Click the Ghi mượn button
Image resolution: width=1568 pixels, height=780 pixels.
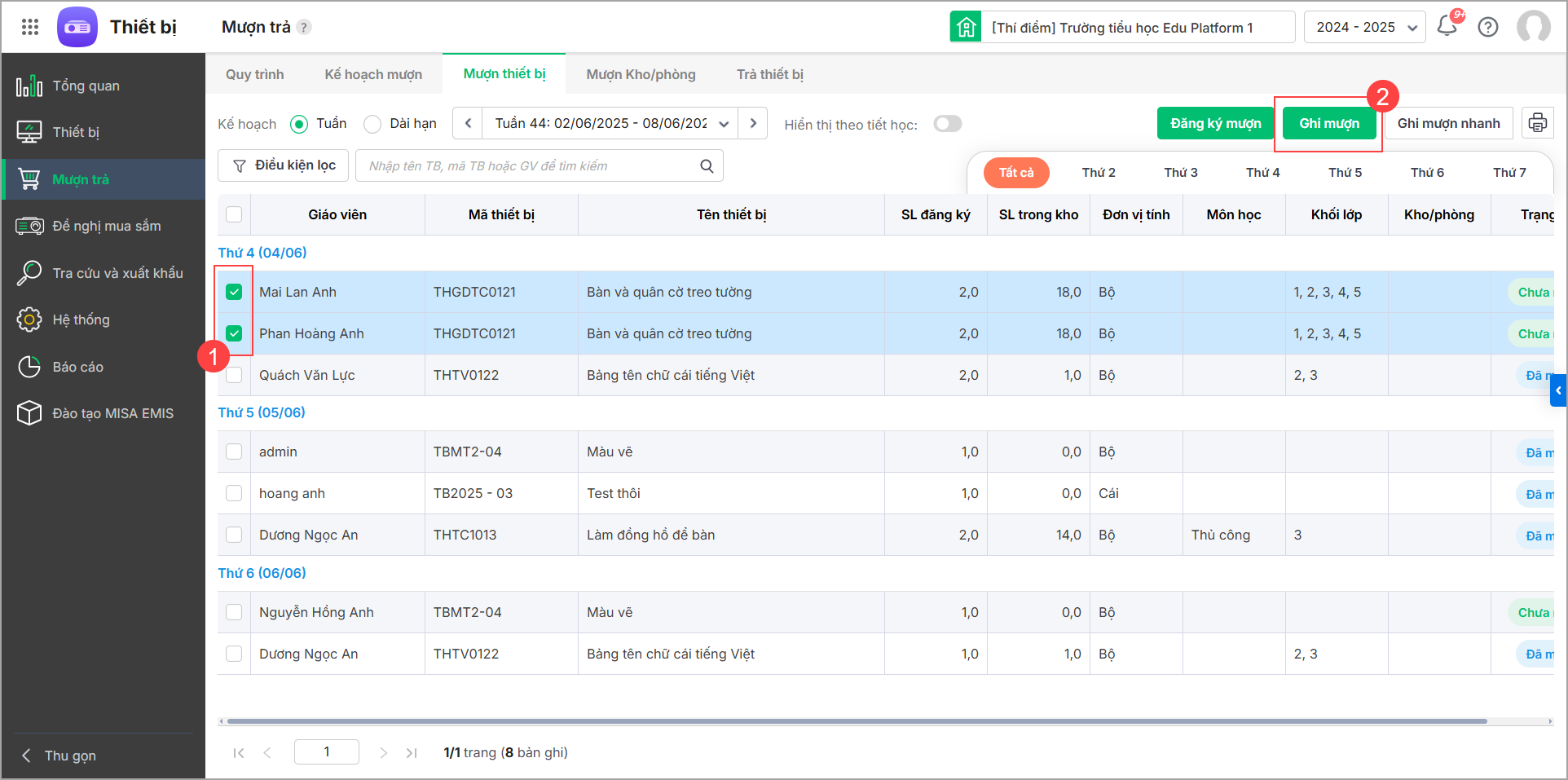point(1328,123)
